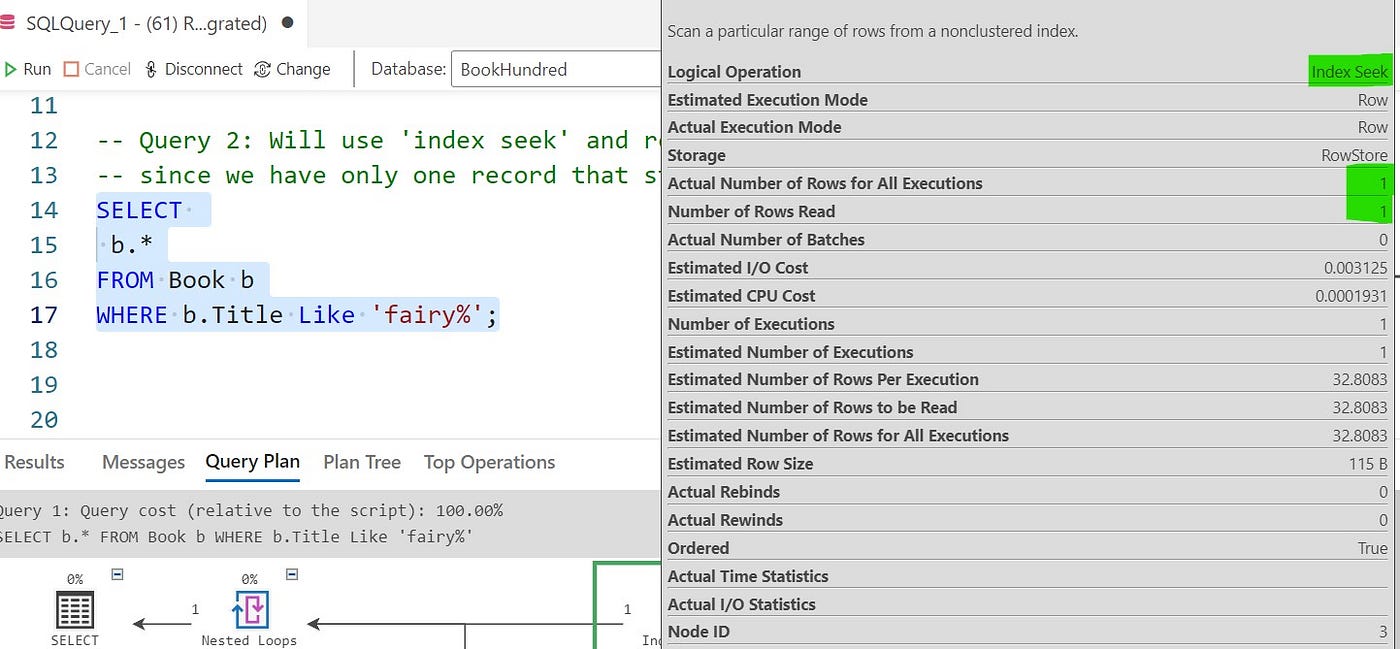Image resolution: width=1400 pixels, height=649 pixels.
Task: Click line number 14 in the editor gutter
Action: (x=44, y=210)
